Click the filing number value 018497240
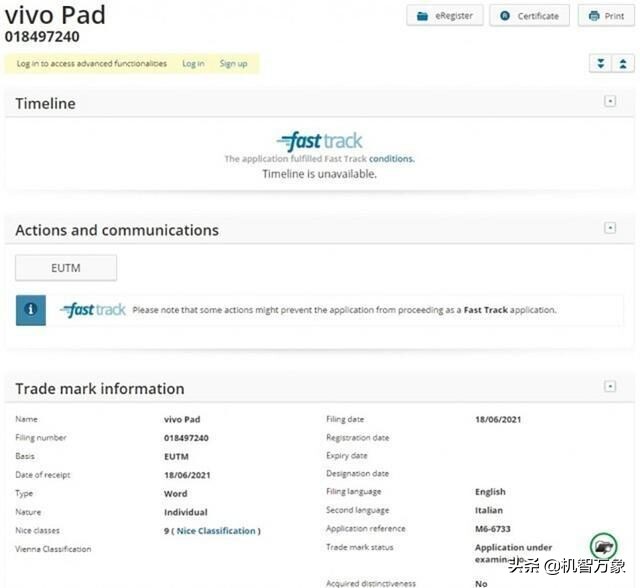The height and width of the screenshot is (588, 640). [186, 438]
